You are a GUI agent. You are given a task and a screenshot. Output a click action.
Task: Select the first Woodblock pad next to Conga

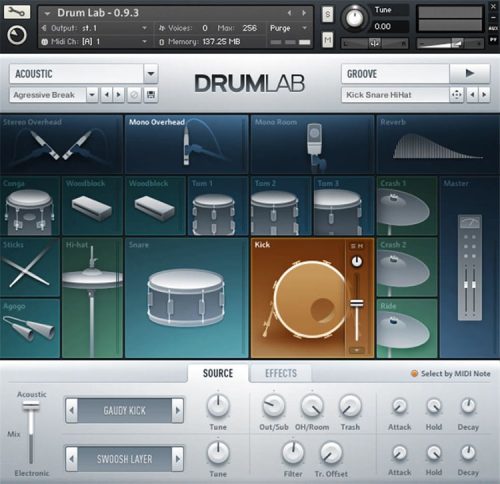[92, 206]
